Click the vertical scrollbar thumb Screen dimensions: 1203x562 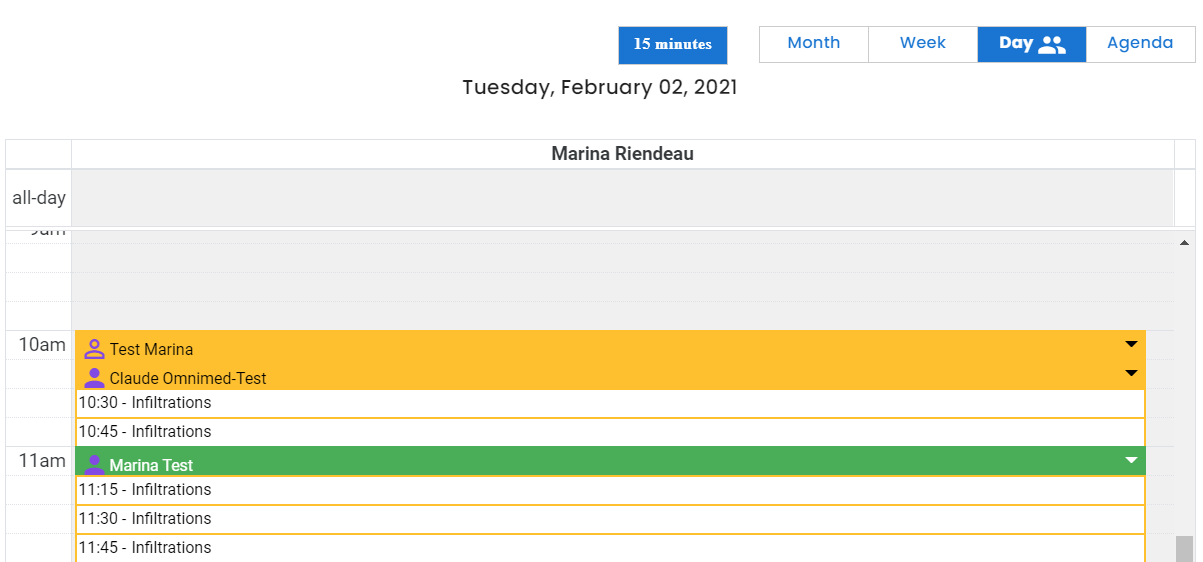click(1185, 549)
